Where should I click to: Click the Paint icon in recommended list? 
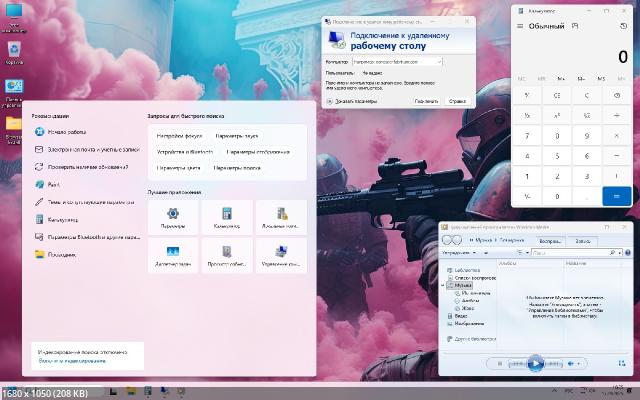tap(40, 184)
